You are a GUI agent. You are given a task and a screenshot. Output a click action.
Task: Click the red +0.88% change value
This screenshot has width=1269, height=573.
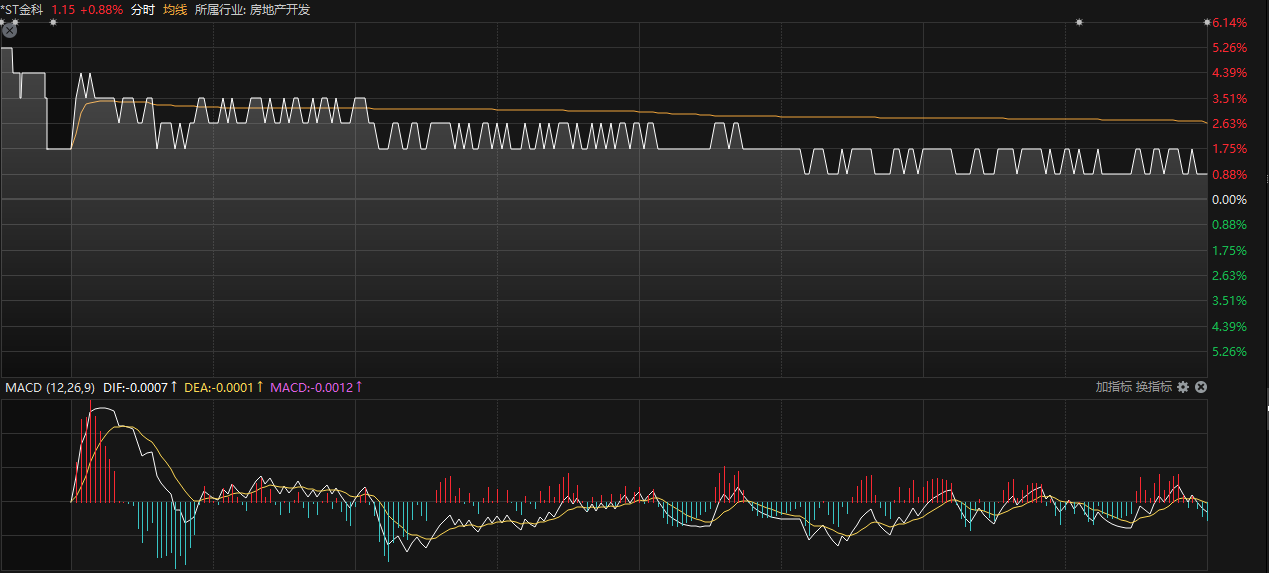pyautogui.click(x=104, y=9)
